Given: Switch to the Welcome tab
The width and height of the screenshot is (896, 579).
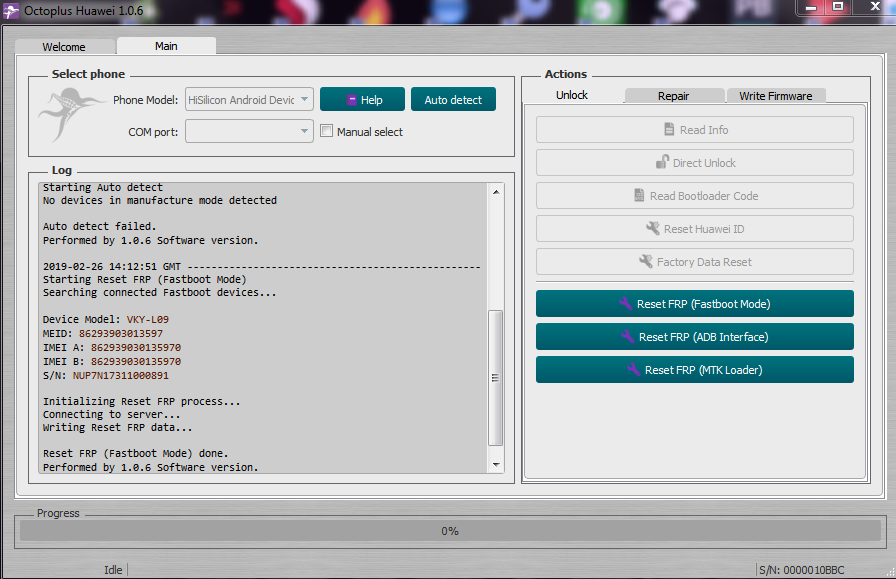Looking at the screenshot, I should 64,47.
